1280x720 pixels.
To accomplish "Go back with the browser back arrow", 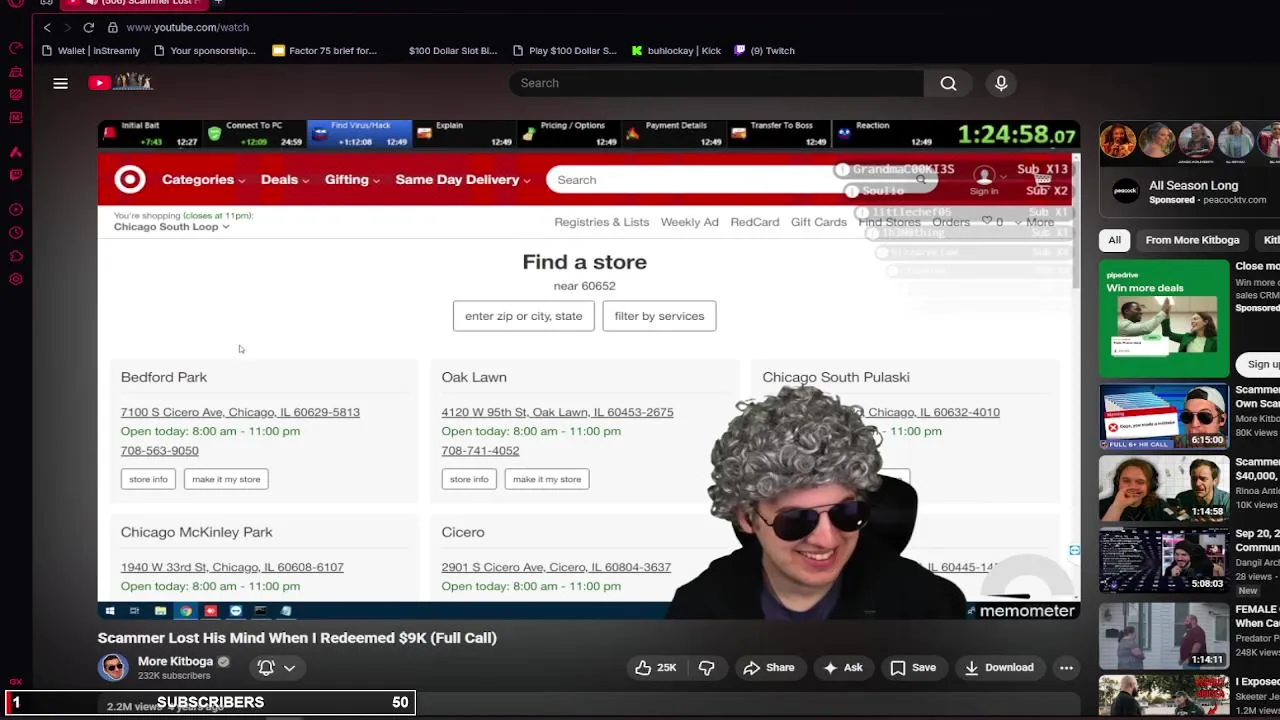I will (47, 27).
